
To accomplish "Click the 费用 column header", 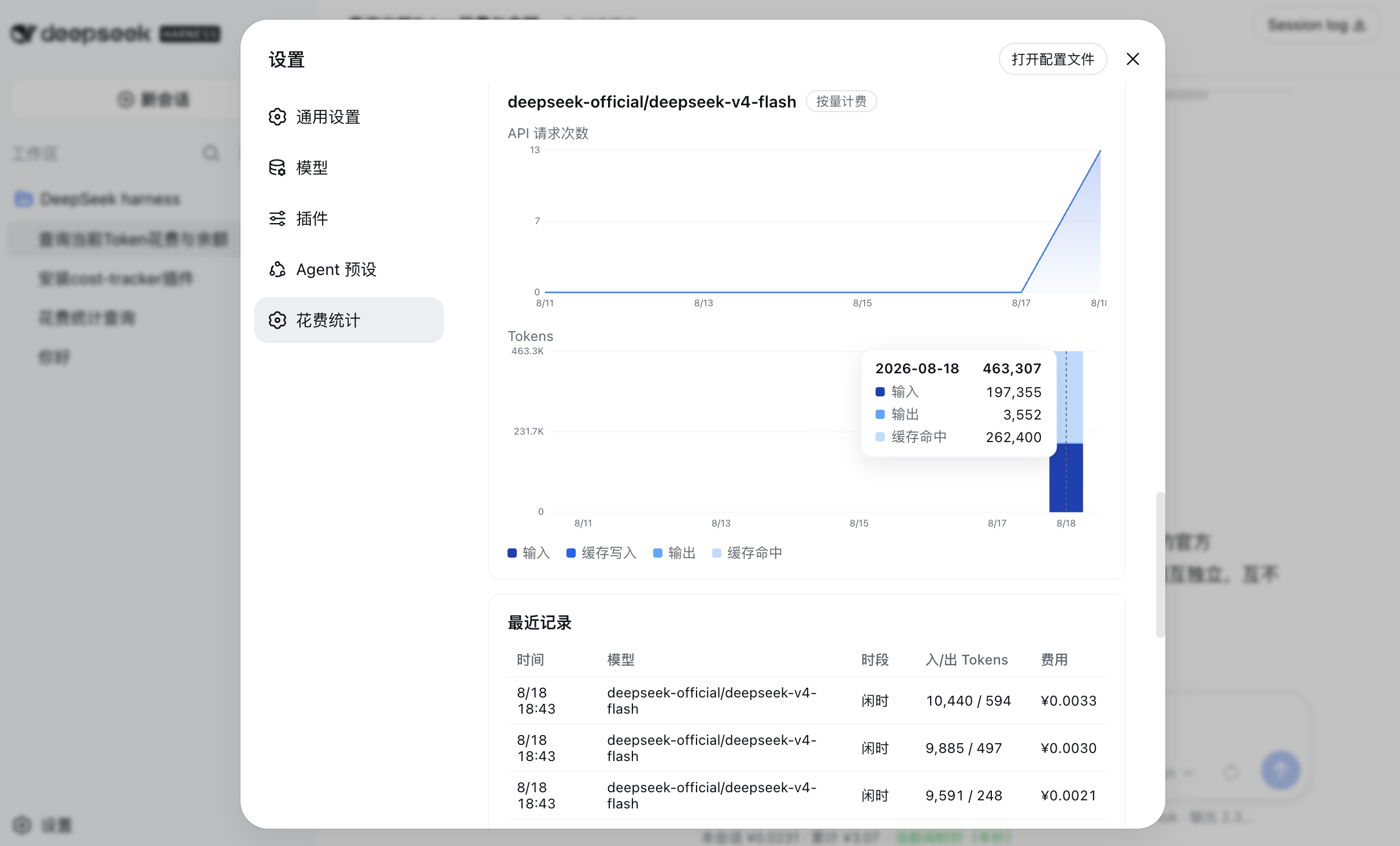I will pos(1054,660).
